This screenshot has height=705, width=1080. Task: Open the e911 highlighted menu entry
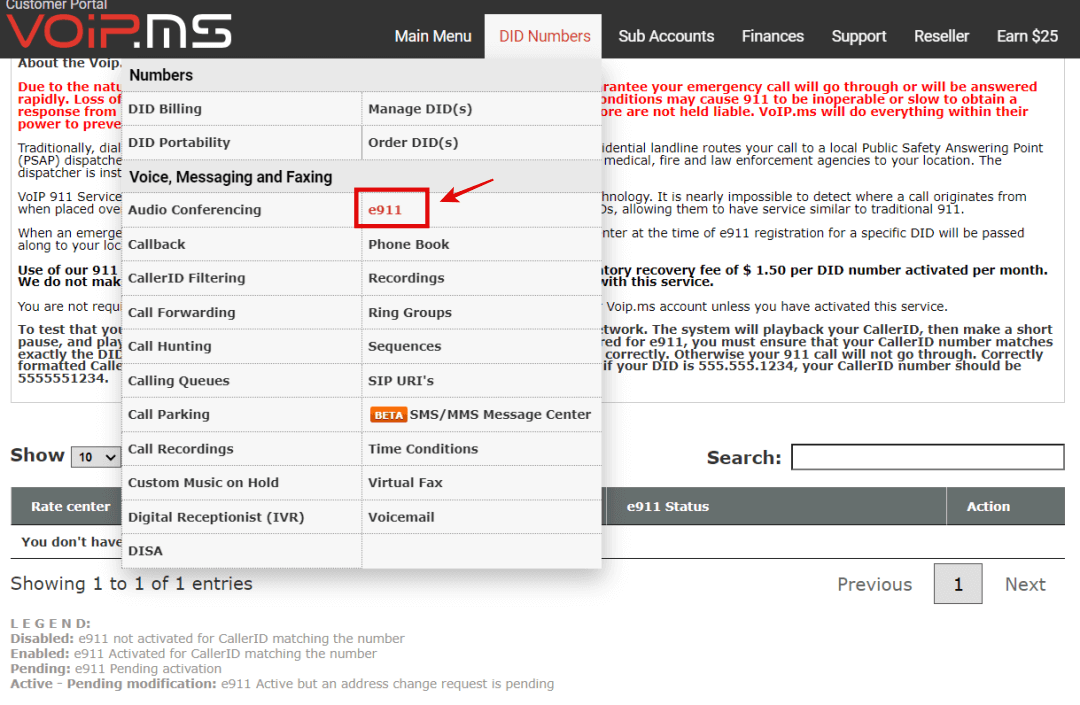click(391, 208)
